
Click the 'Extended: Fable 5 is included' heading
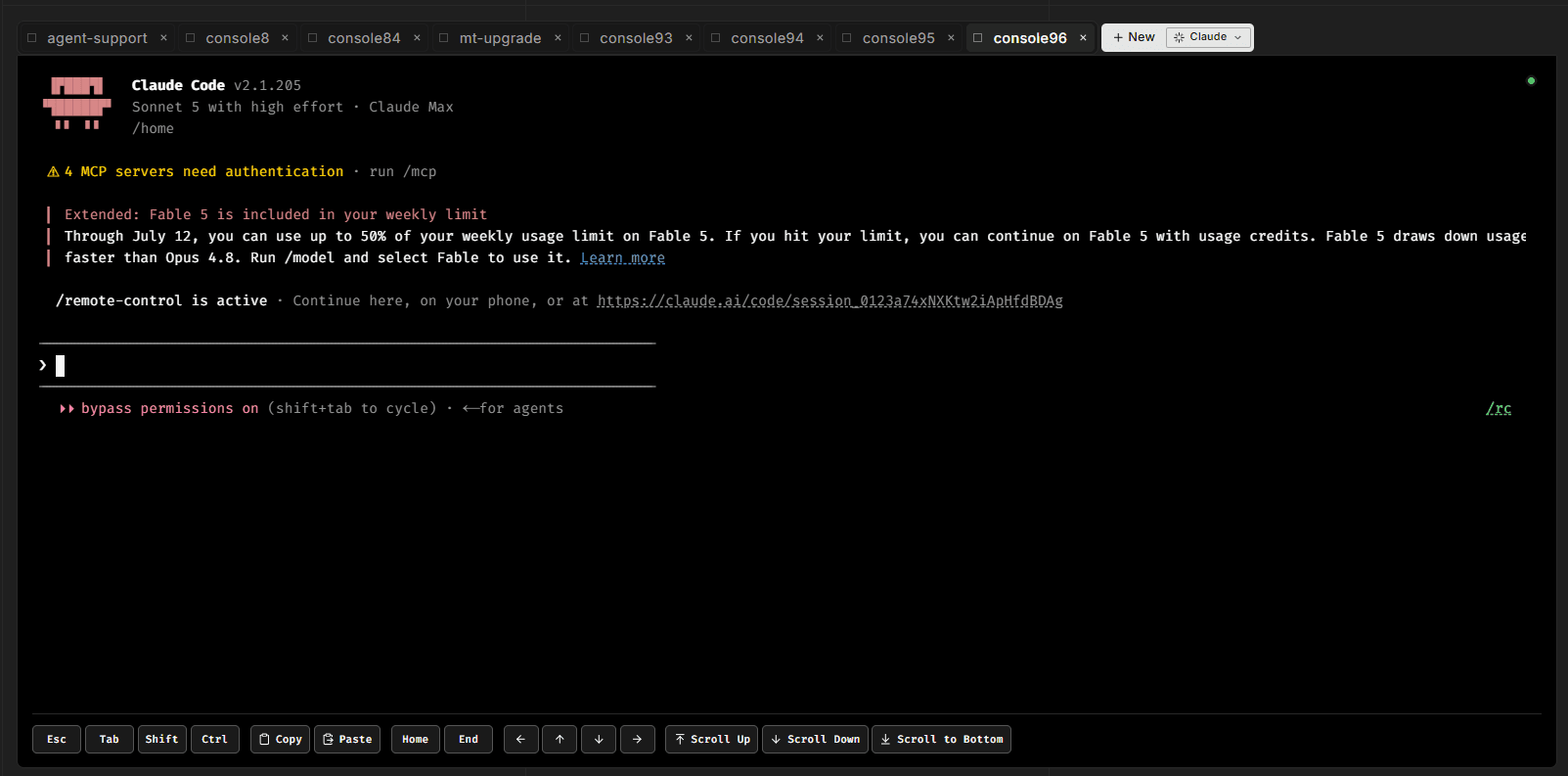point(276,214)
